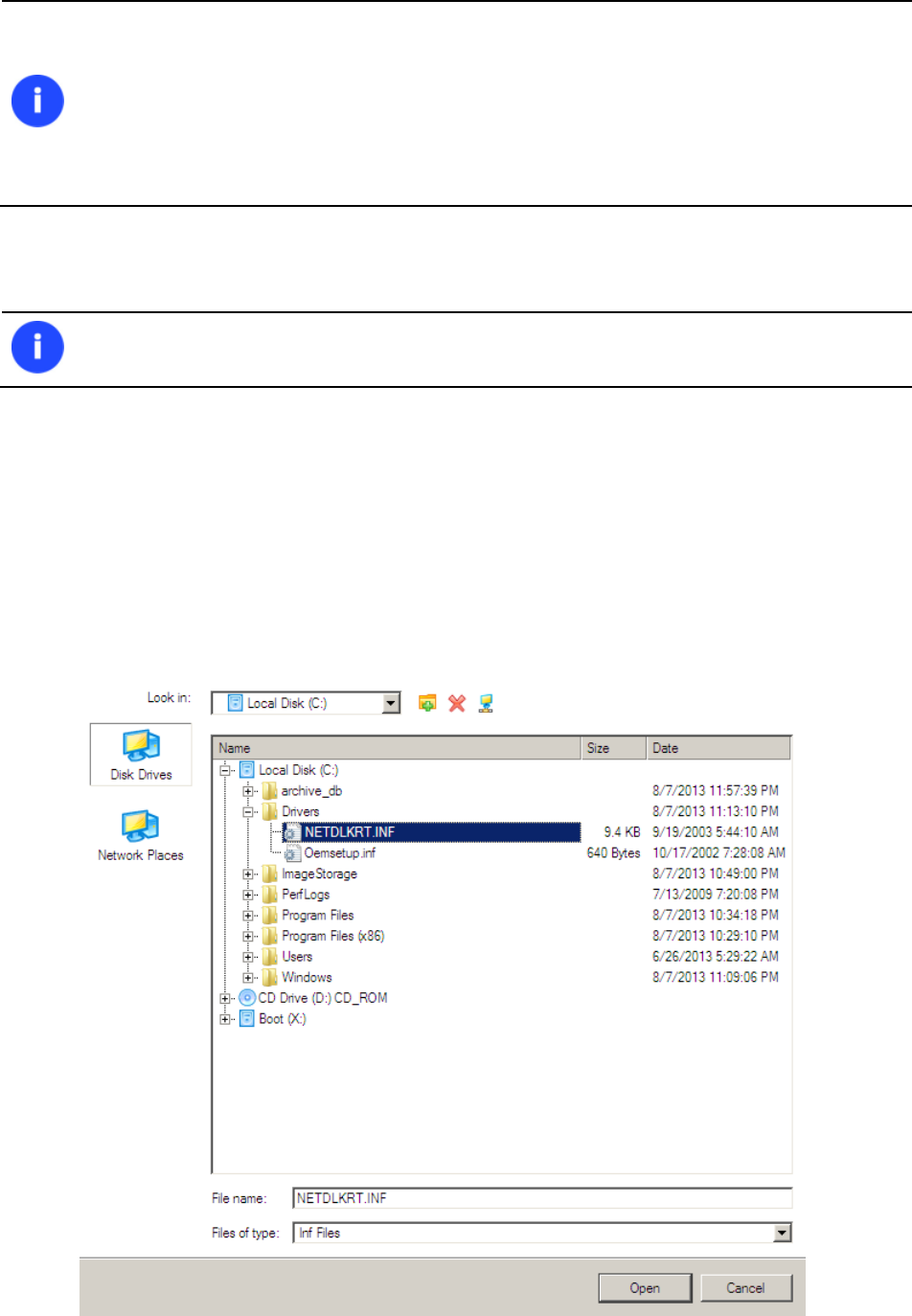
Task: Collapse the Local Disk (C:) node
Action: [x=225, y=770]
